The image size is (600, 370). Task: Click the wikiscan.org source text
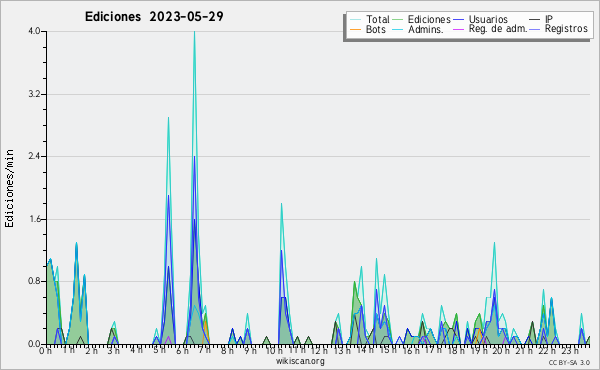300,361
